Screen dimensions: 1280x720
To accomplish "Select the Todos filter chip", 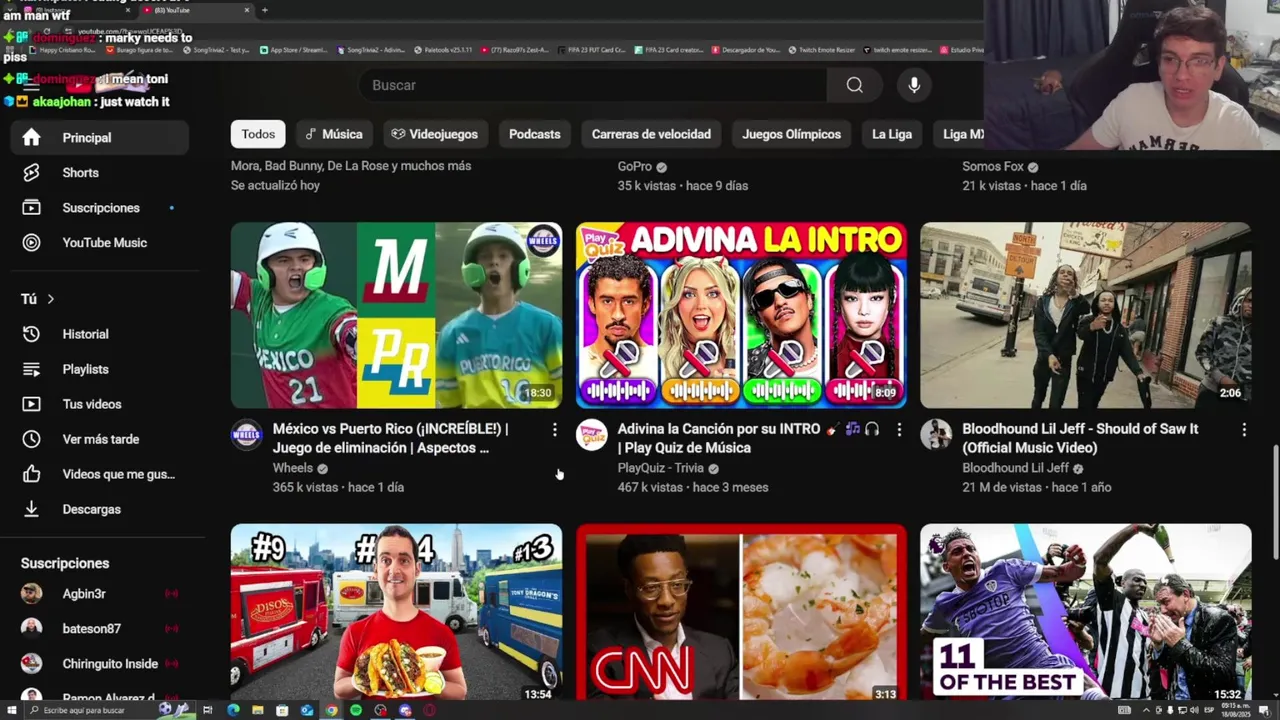I will pyautogui.click(x=258, y=134).
